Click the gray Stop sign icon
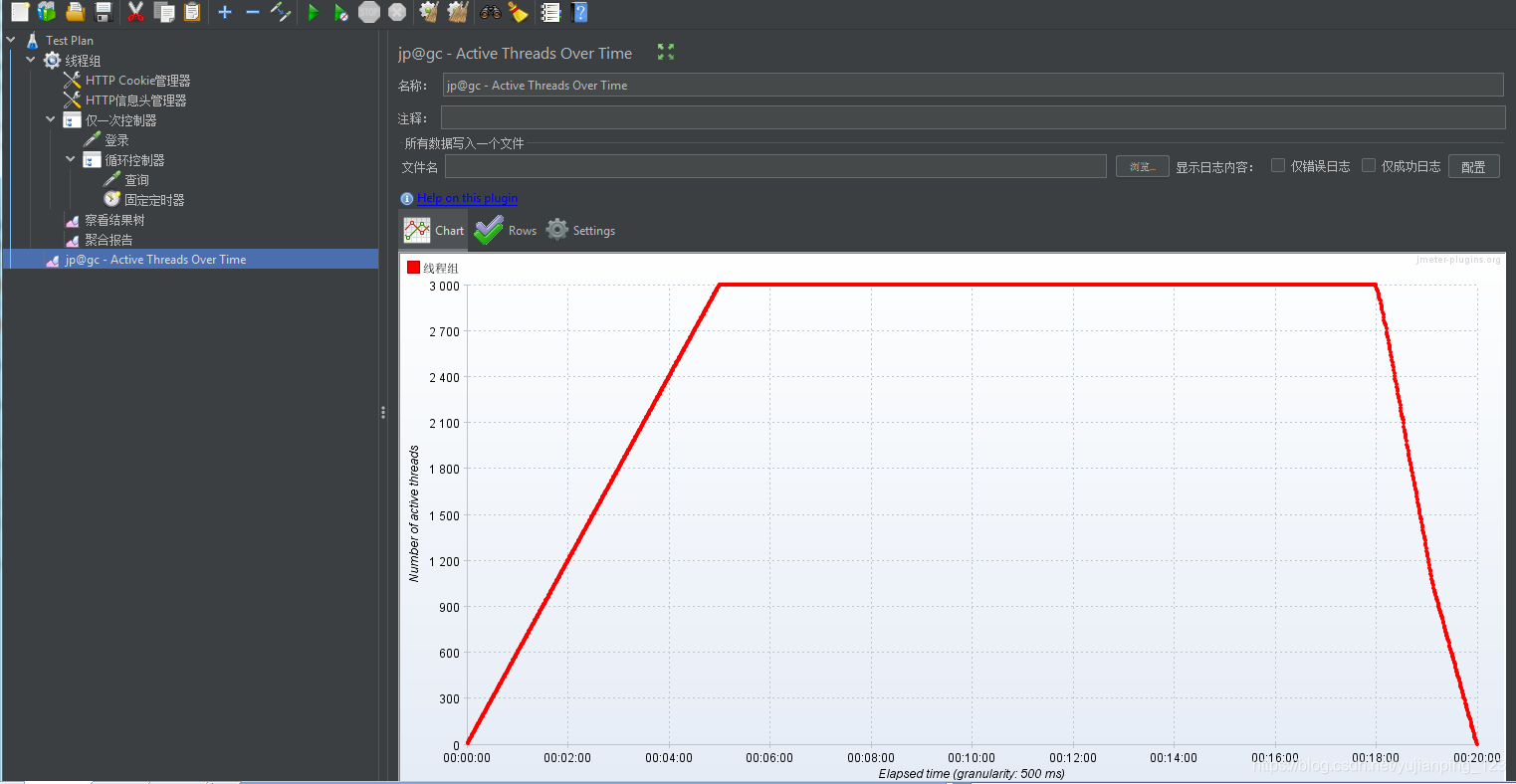This screenshot has height=784, width=1516. (x=369, y=12)
